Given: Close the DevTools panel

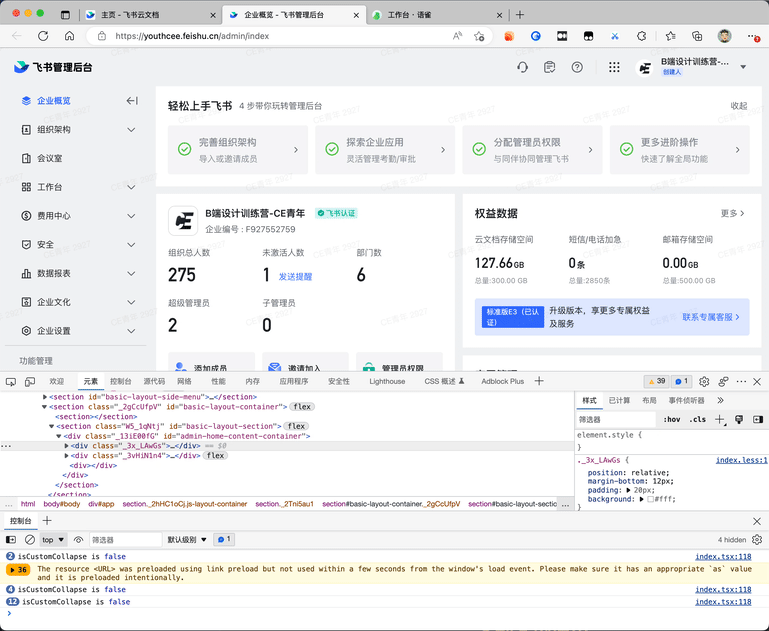Looking at the screenshot, I should [757, 381].
